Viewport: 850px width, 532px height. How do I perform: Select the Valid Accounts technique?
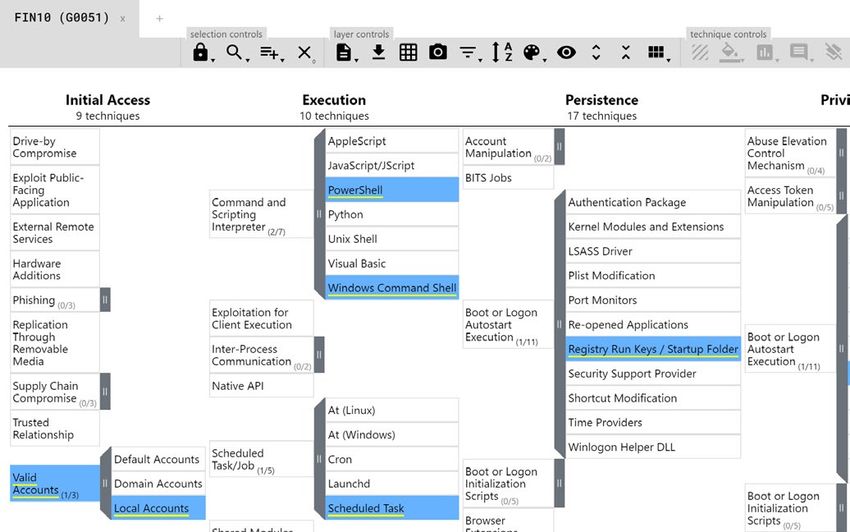[55, 483]
